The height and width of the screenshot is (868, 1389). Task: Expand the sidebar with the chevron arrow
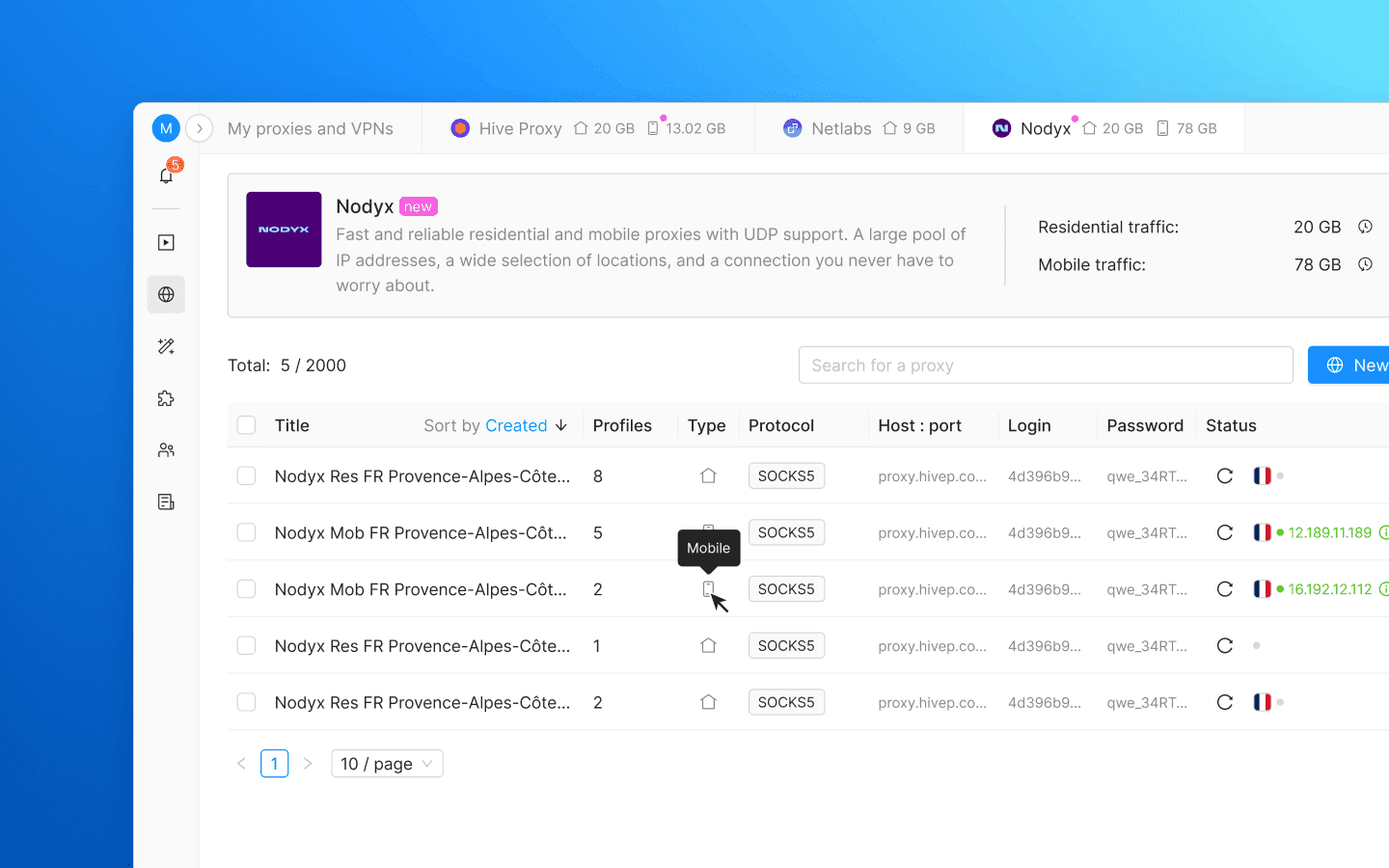point(199,128)
